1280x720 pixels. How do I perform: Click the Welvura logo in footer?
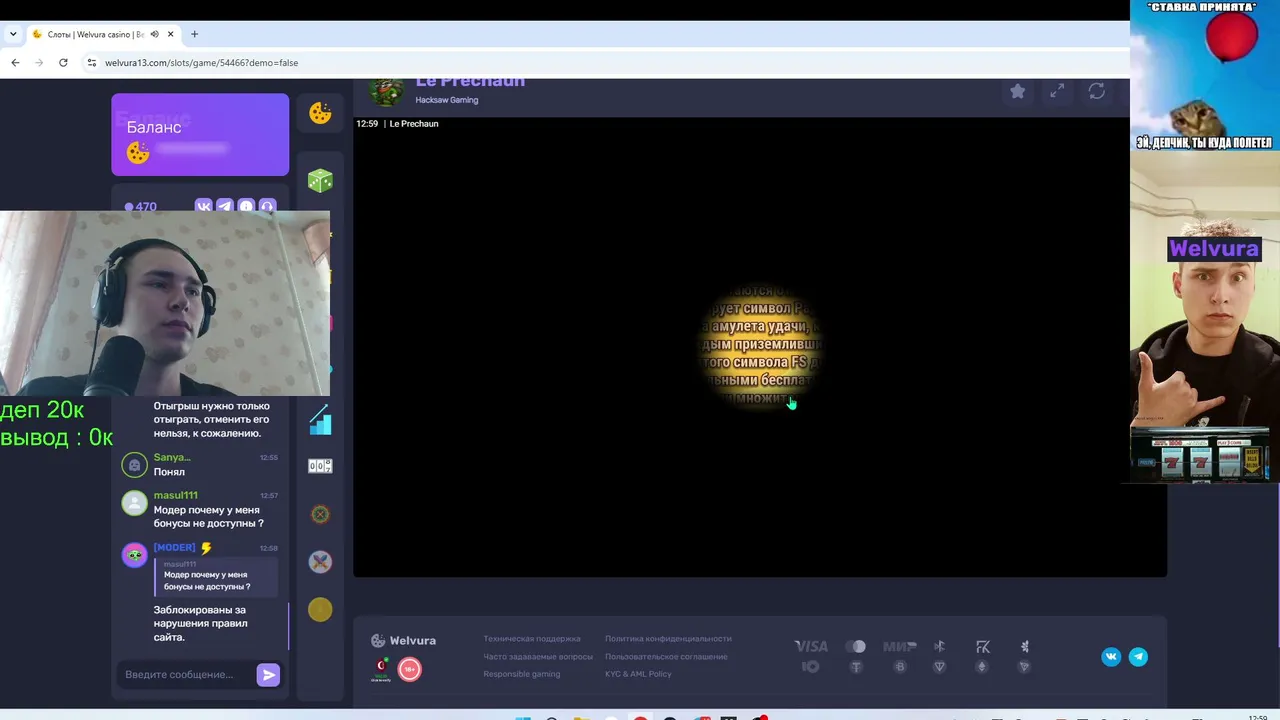[x=403, y=641]
